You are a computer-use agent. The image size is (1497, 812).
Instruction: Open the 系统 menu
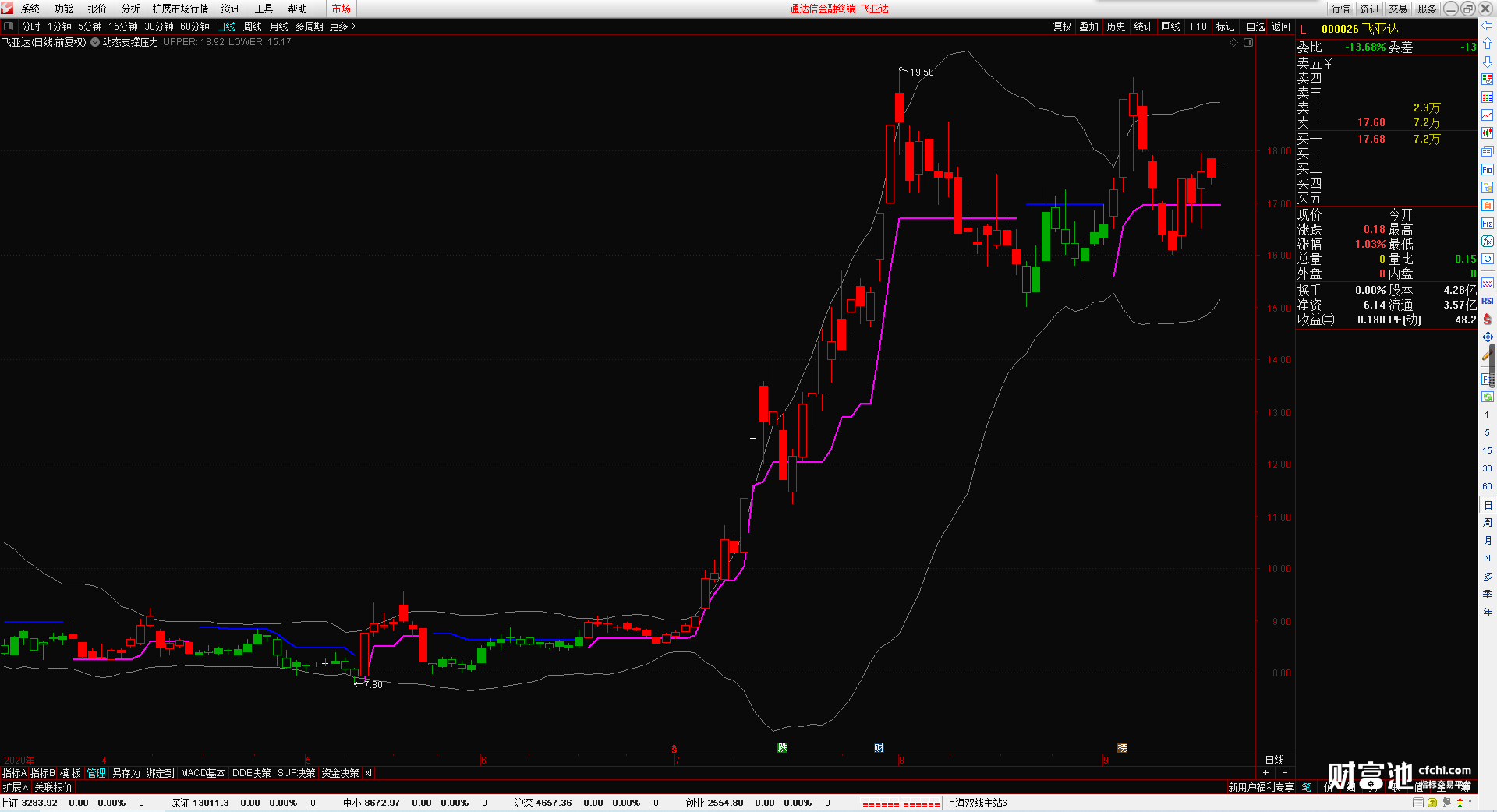coord(30,9)
